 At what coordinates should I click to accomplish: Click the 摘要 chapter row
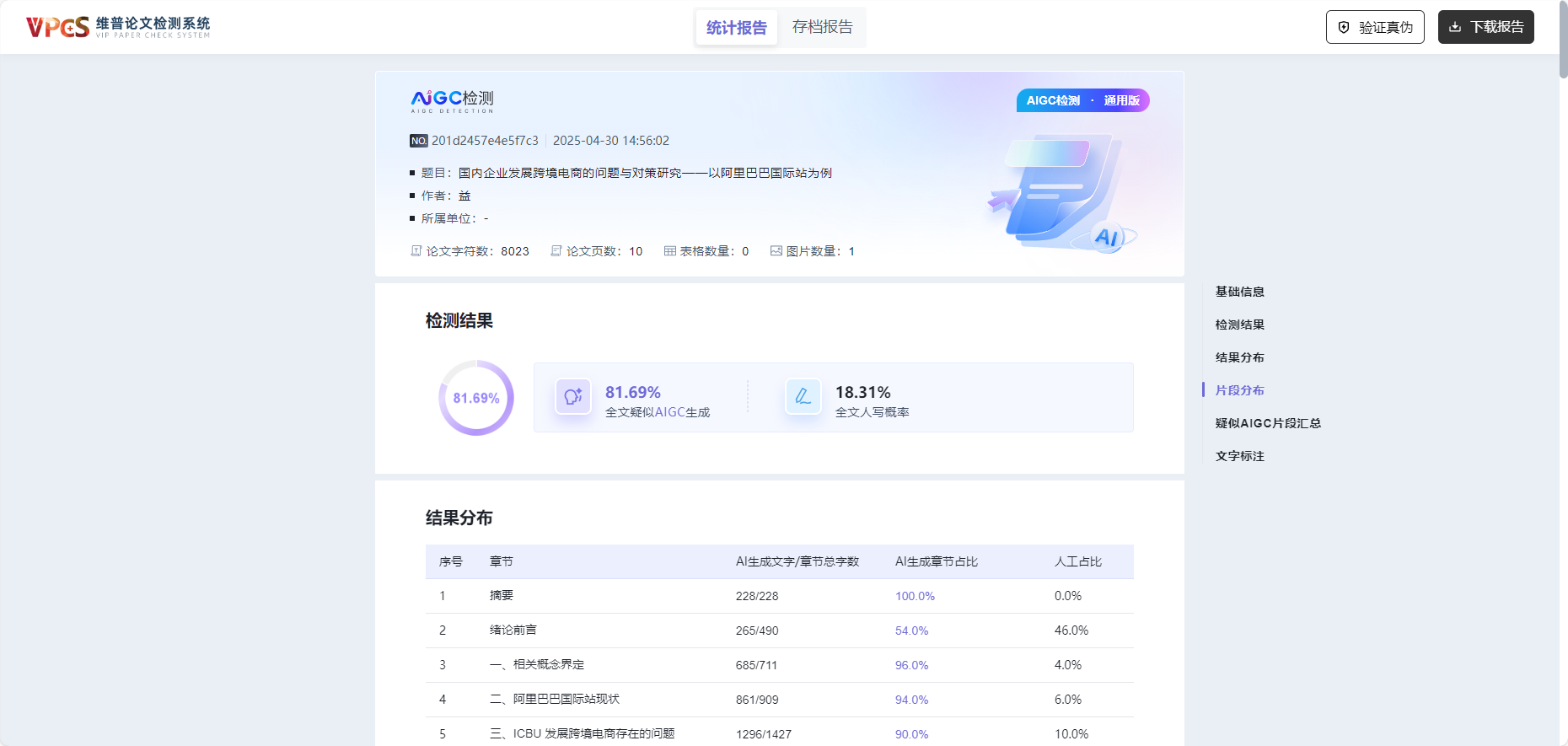tap(780, 596)
